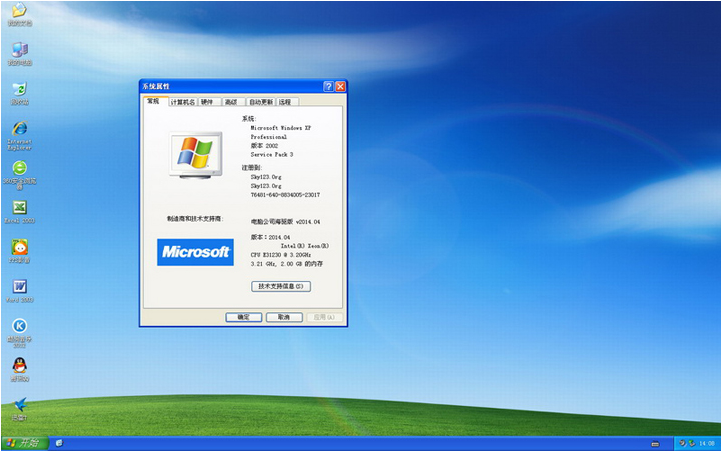
Task: Launch the QQ penguin desktop icon
Action: coord(18,365)
